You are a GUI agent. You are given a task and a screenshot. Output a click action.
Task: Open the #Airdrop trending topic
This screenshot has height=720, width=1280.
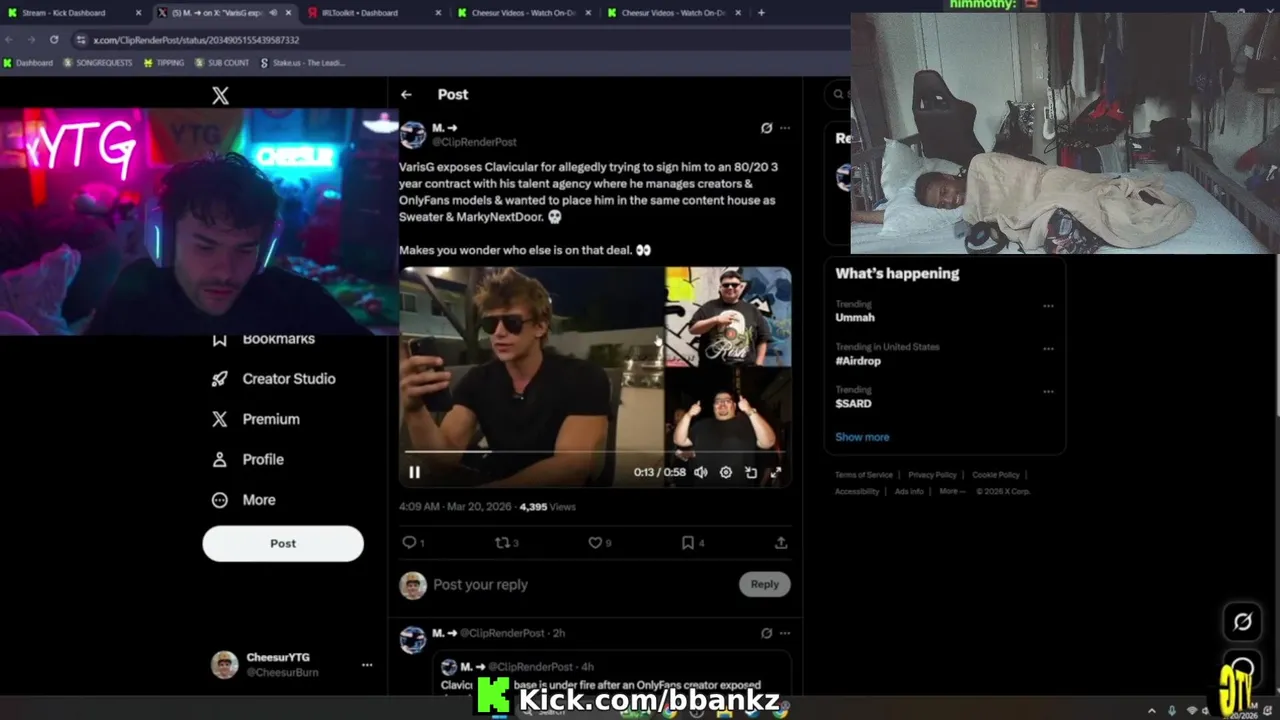858,360
